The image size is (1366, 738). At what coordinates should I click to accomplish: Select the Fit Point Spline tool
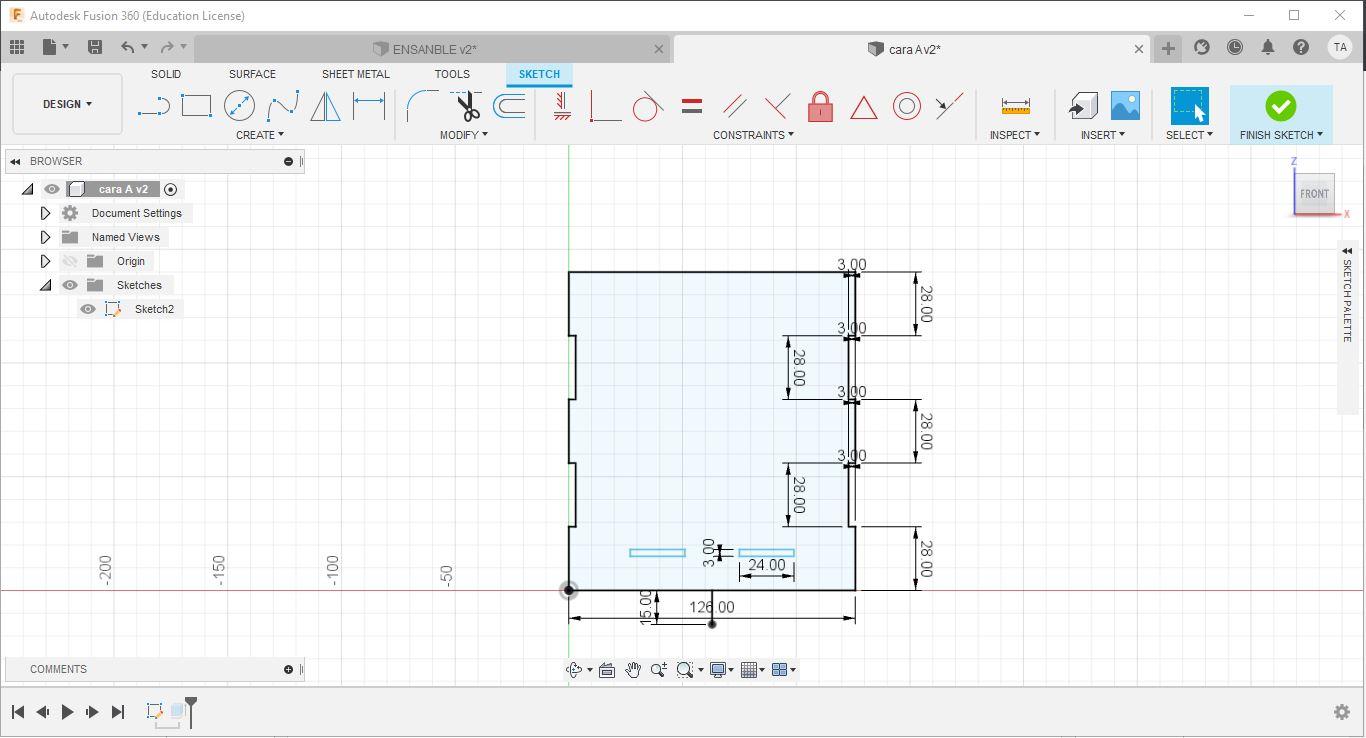(x=283, y=106)
